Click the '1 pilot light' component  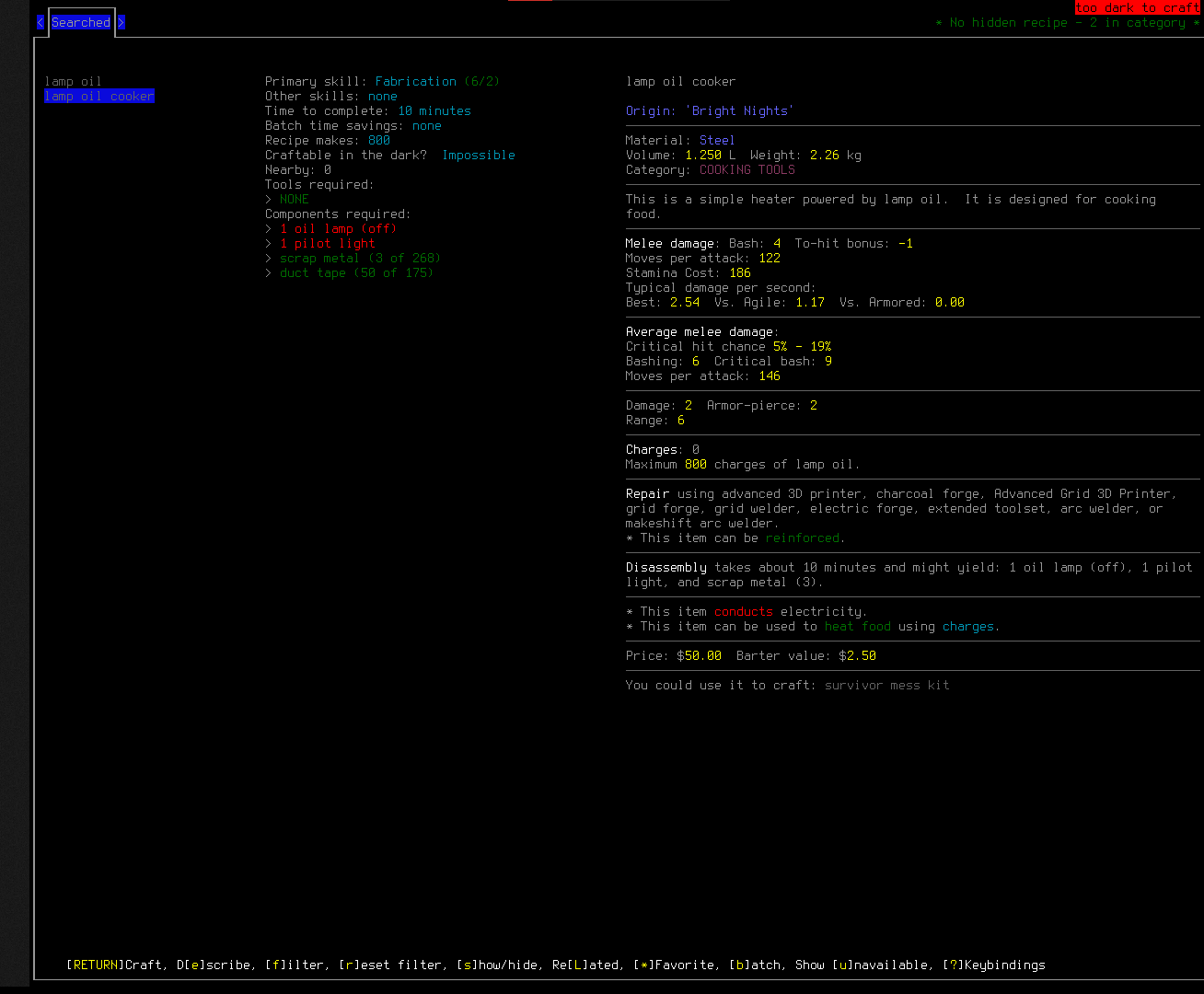click(x=328, y=243)
